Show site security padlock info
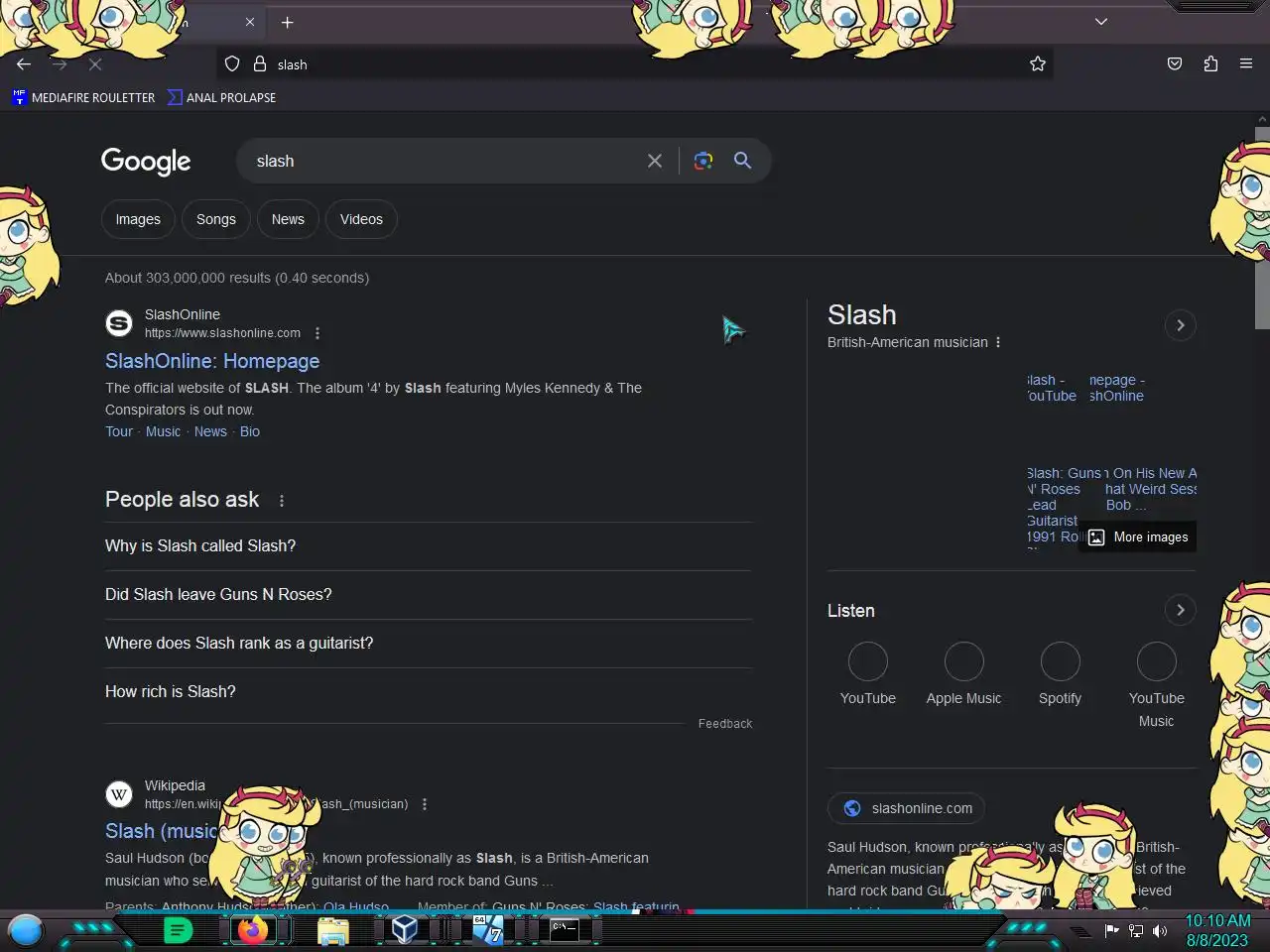This screenshot has height=952, width=1270. (260, 63)
